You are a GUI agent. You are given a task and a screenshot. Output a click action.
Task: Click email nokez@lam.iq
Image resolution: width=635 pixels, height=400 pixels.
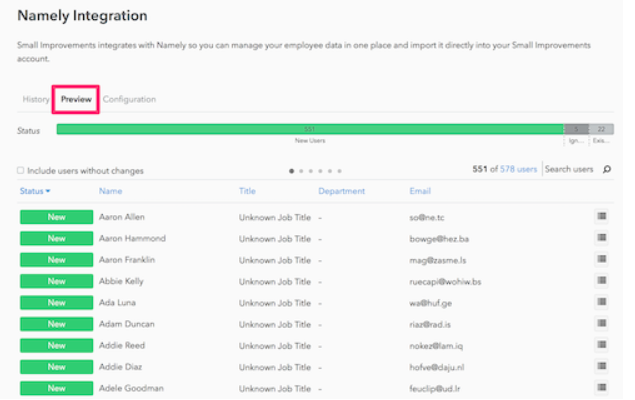click(436, 346)
